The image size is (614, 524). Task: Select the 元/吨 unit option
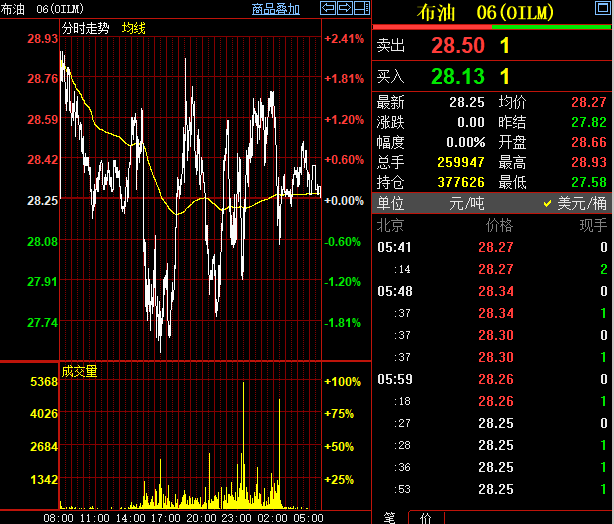pyautogui.click(x=467, y=203)
